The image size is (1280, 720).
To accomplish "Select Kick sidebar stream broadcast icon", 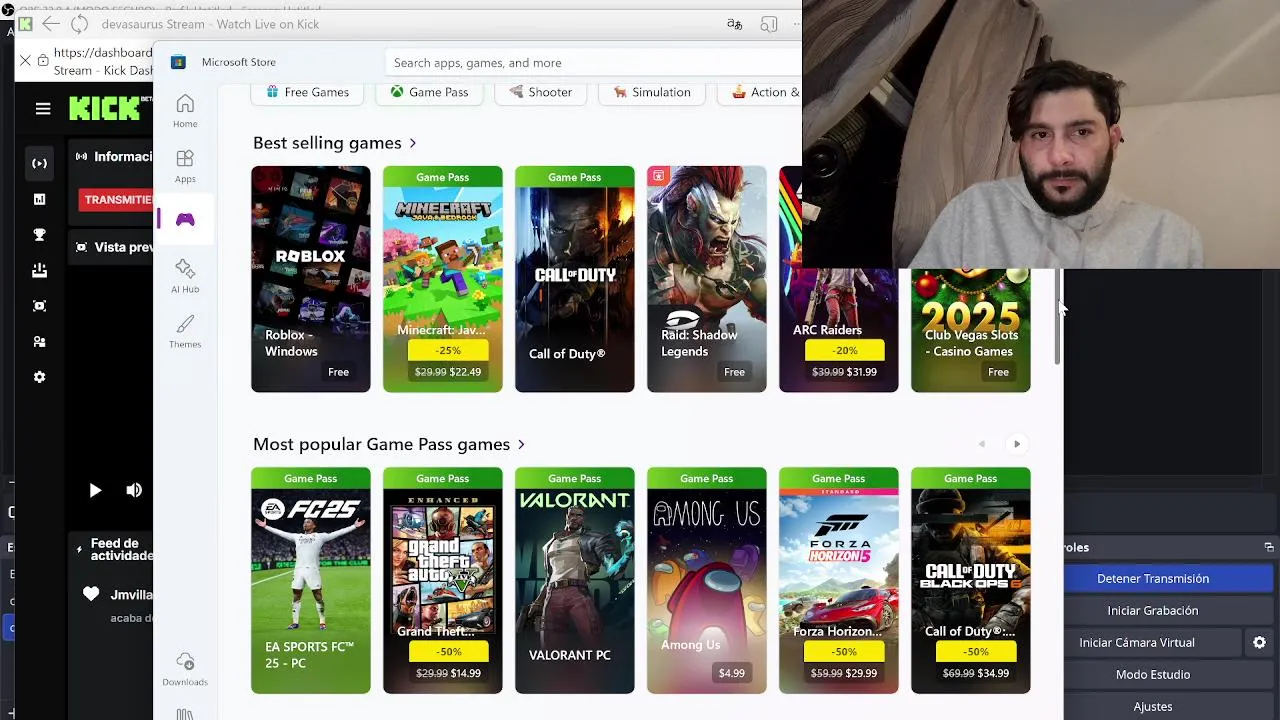I will 39,163.
